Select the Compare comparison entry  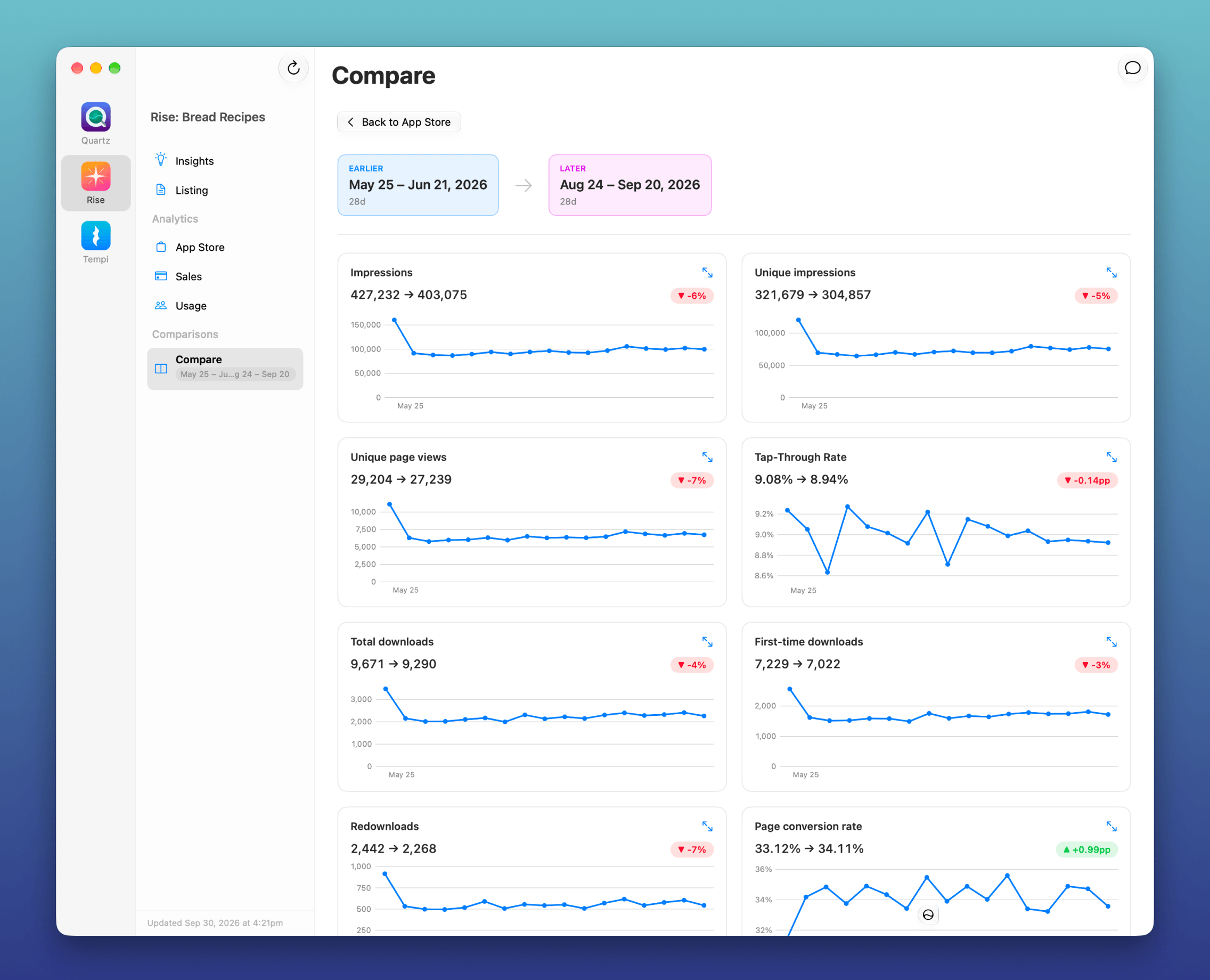click(x=225, y=369)
